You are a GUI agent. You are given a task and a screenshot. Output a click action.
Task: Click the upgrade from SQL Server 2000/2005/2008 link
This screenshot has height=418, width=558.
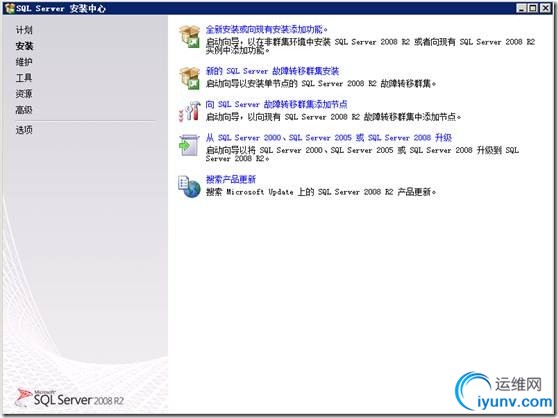329,137
